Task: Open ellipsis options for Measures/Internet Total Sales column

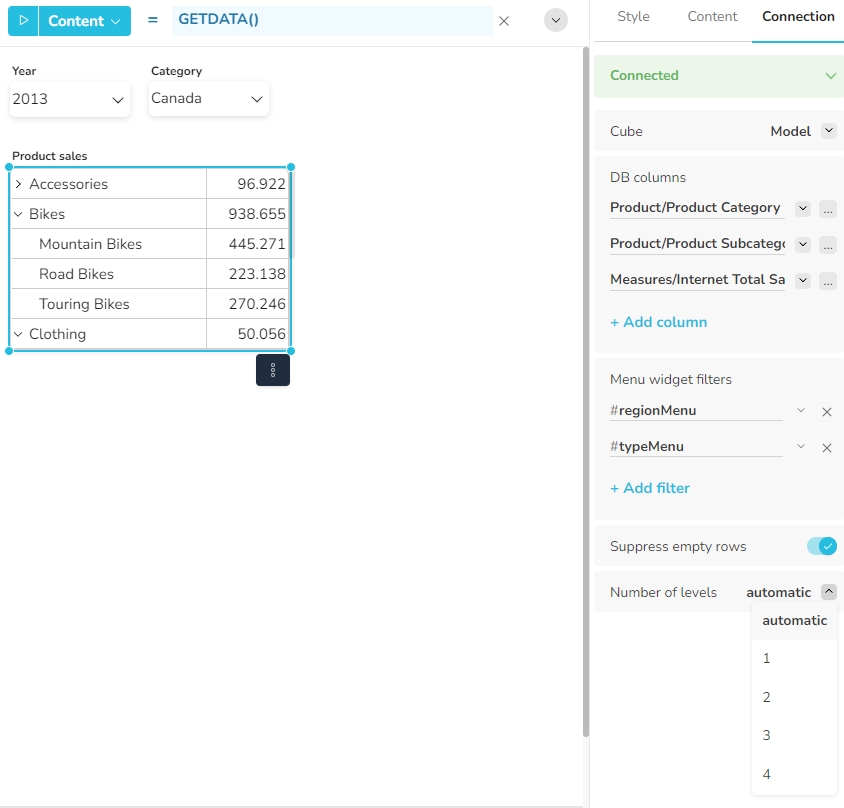Action: pyautogui.click(x=827, y=281)
